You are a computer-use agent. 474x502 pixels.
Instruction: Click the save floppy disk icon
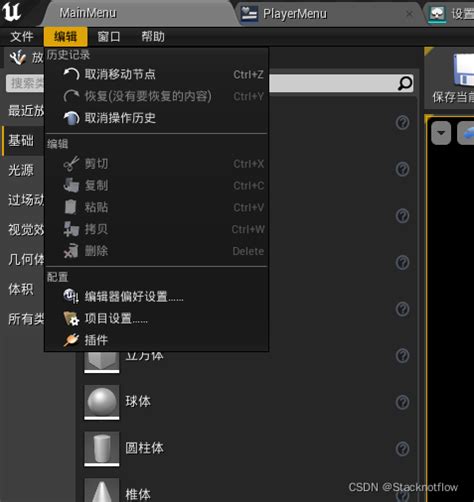pyautogui.click(x=464, y=70)
